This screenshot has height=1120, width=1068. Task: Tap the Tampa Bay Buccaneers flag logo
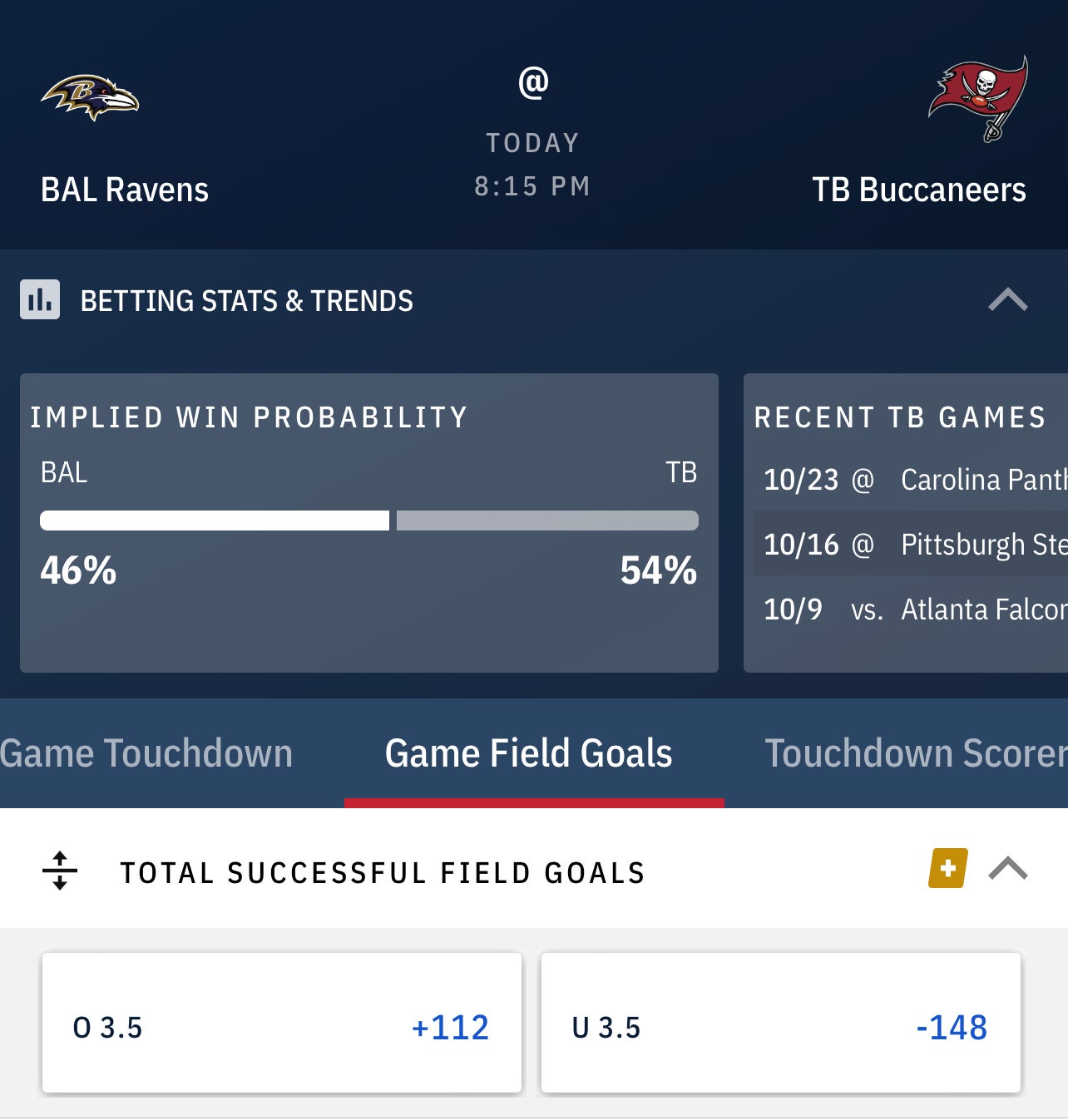coord(978,98)
